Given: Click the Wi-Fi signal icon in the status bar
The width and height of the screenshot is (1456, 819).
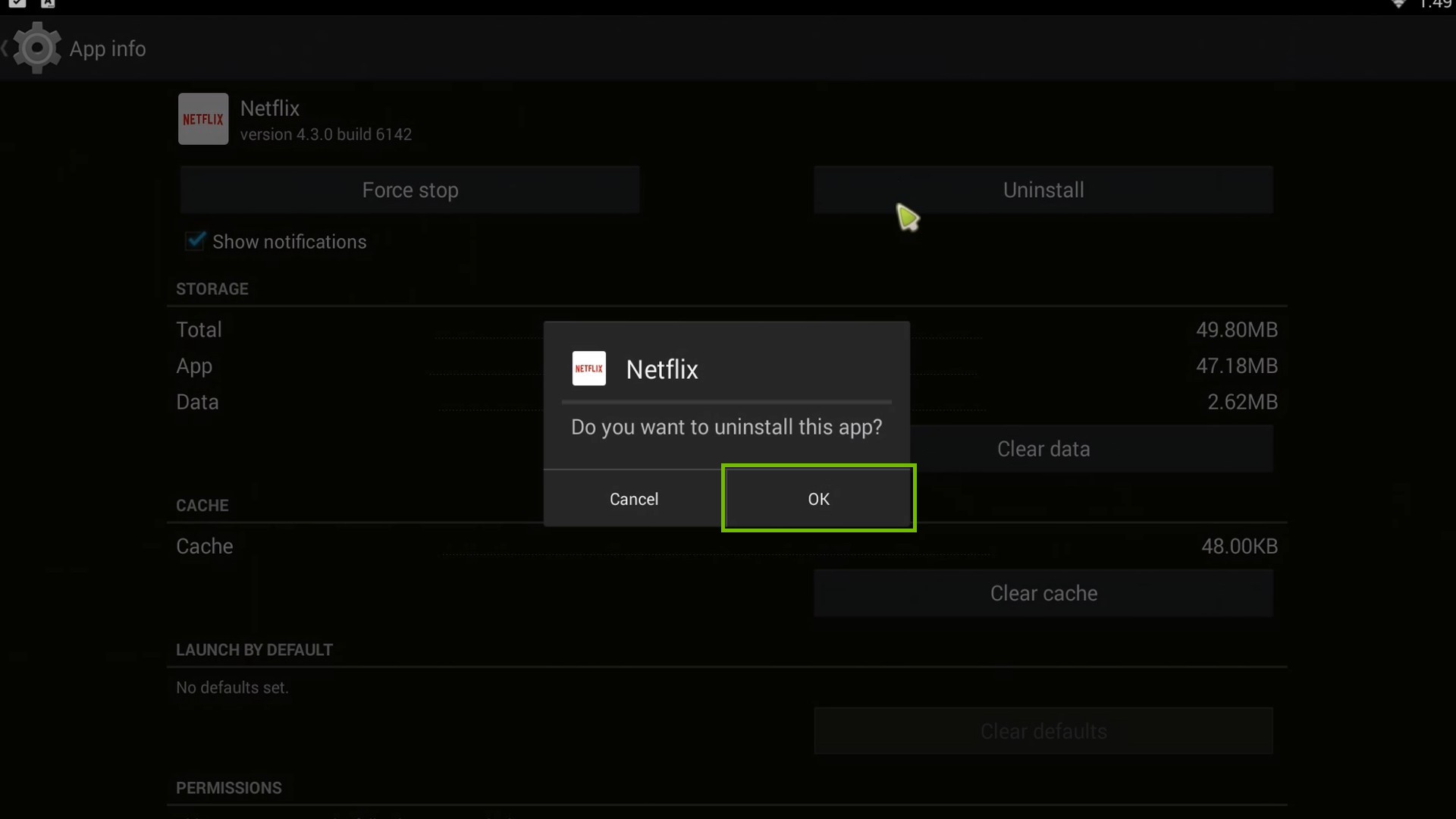Looking at the screenshot, I should pos(1399,5).
